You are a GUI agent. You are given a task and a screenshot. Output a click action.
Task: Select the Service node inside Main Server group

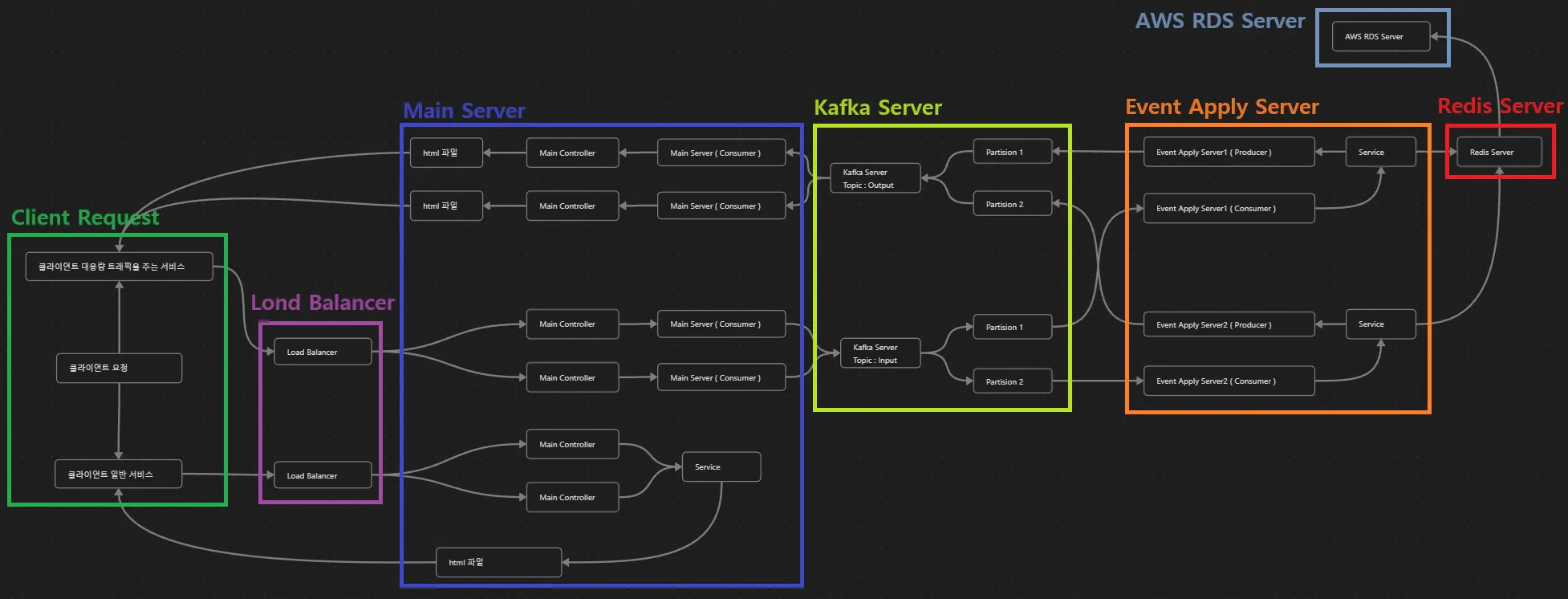click(721, 467)
